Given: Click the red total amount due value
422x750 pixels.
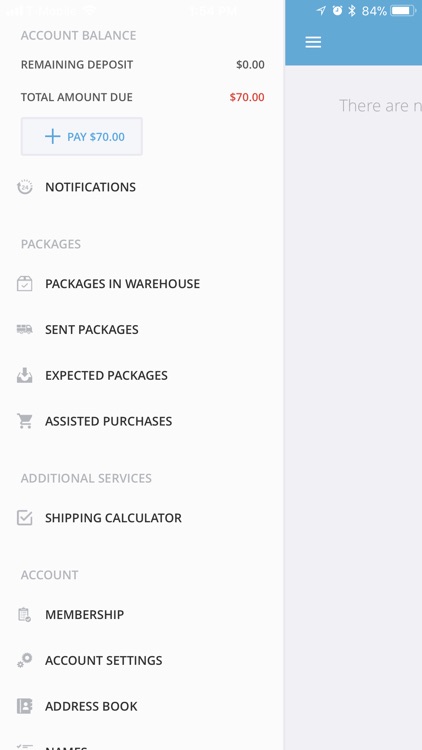Looking at the screenshot, I should (x=247, y=97).
